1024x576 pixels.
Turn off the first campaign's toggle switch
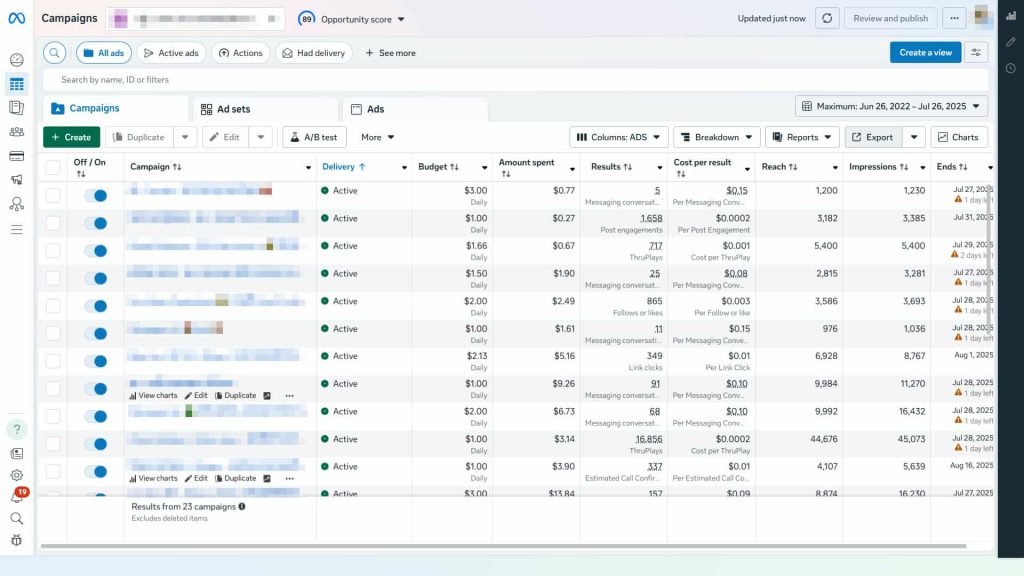[x=96, y=196]
